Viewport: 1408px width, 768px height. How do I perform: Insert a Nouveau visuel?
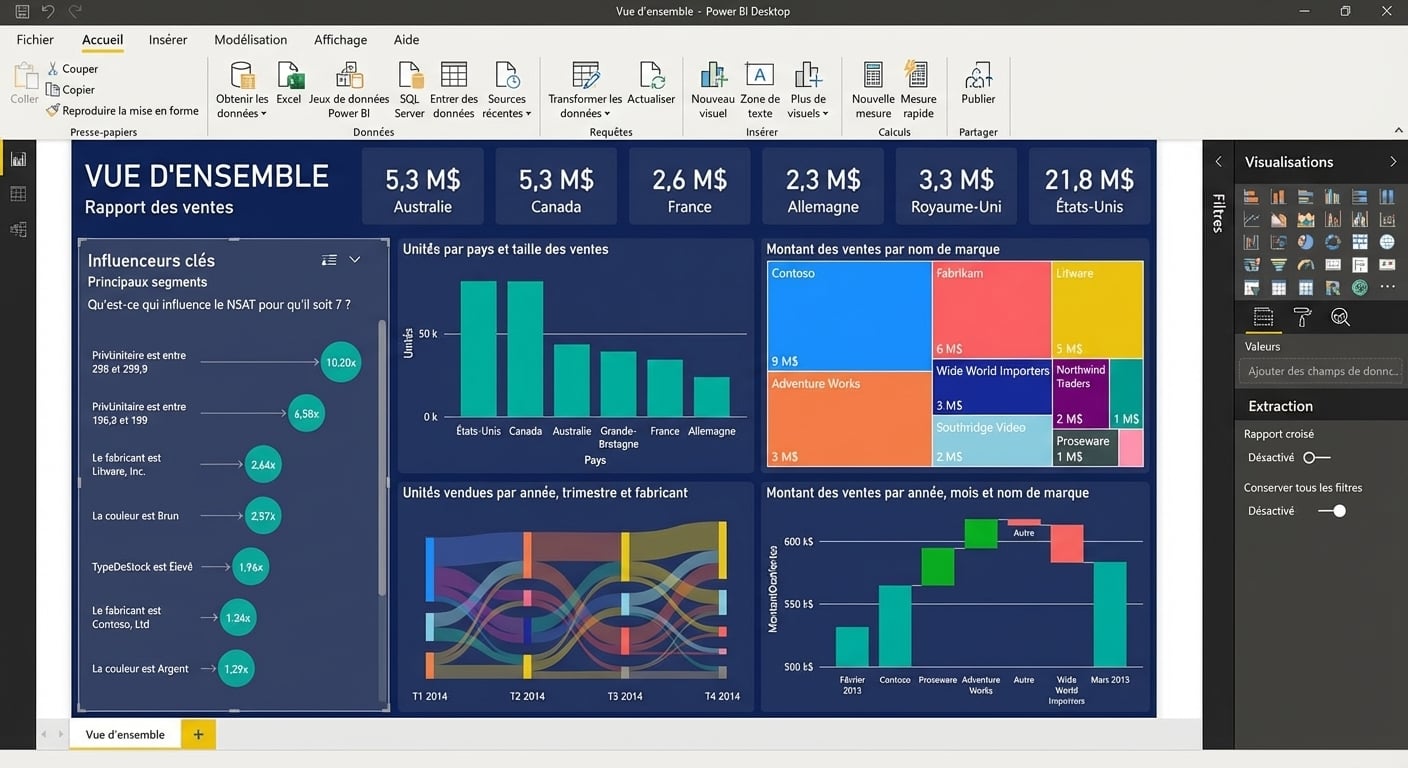(713, 90)
